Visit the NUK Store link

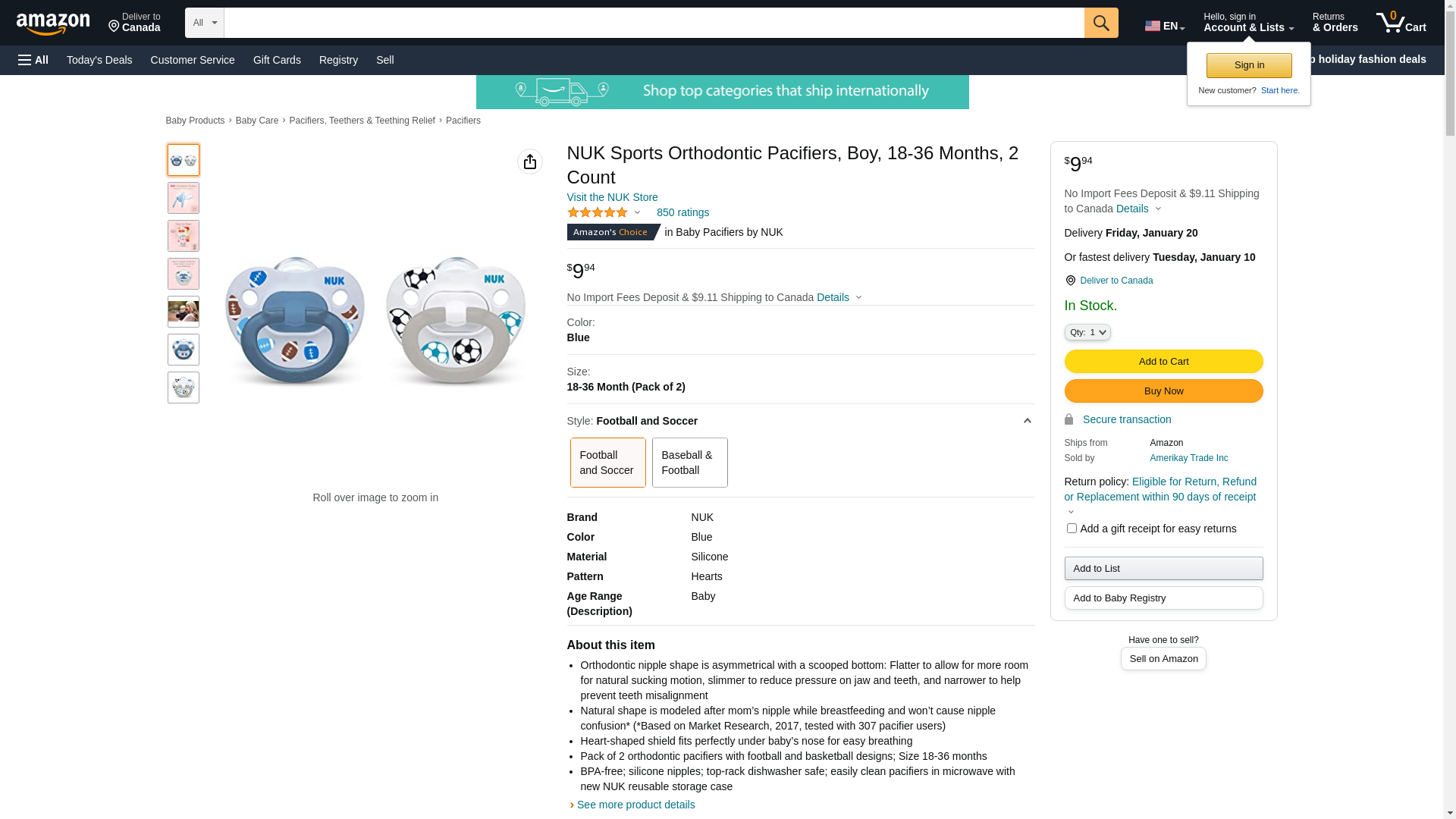coord(612,197)
